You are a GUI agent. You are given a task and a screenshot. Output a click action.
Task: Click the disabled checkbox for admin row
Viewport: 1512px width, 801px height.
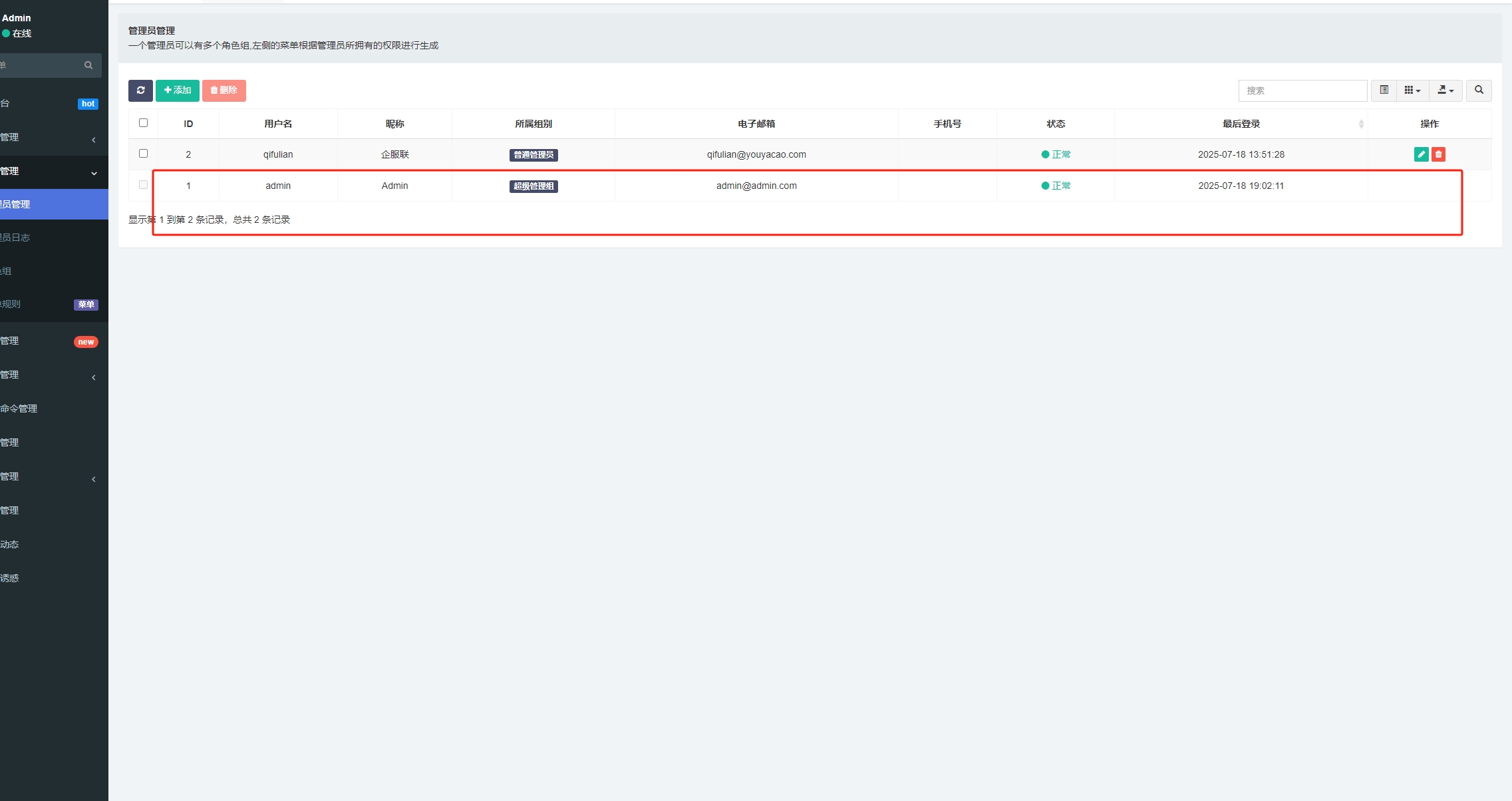[x=143, y=185]
